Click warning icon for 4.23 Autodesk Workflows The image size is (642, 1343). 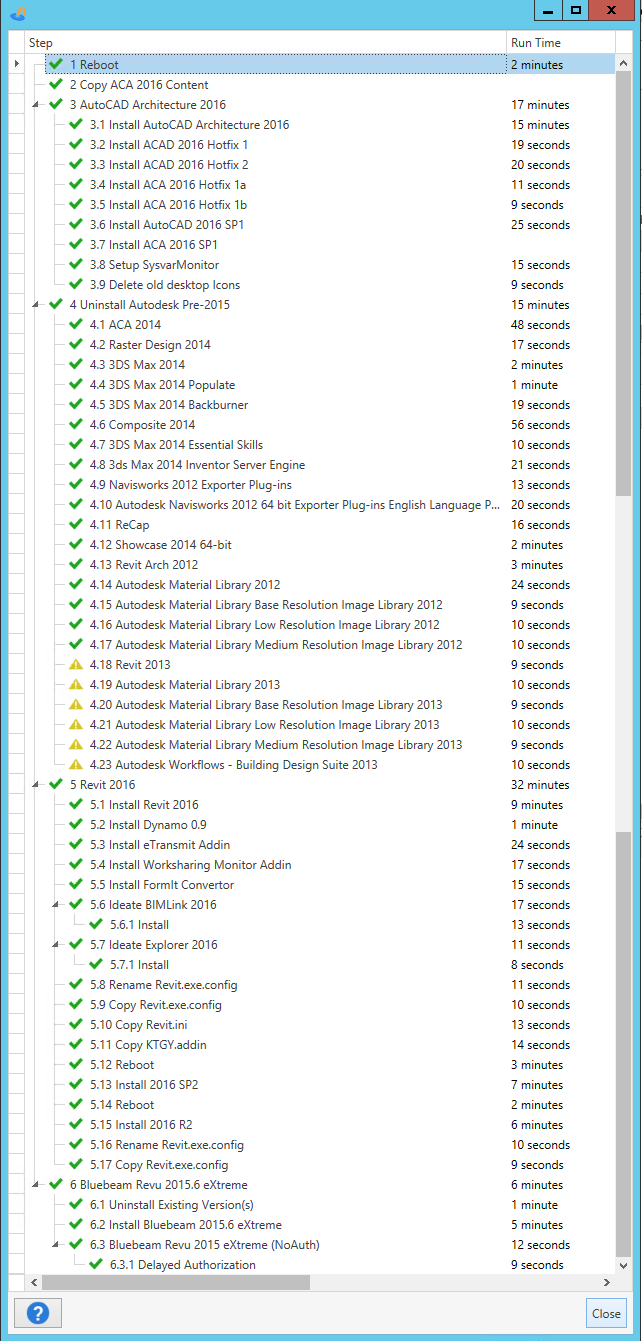(76, 765)
